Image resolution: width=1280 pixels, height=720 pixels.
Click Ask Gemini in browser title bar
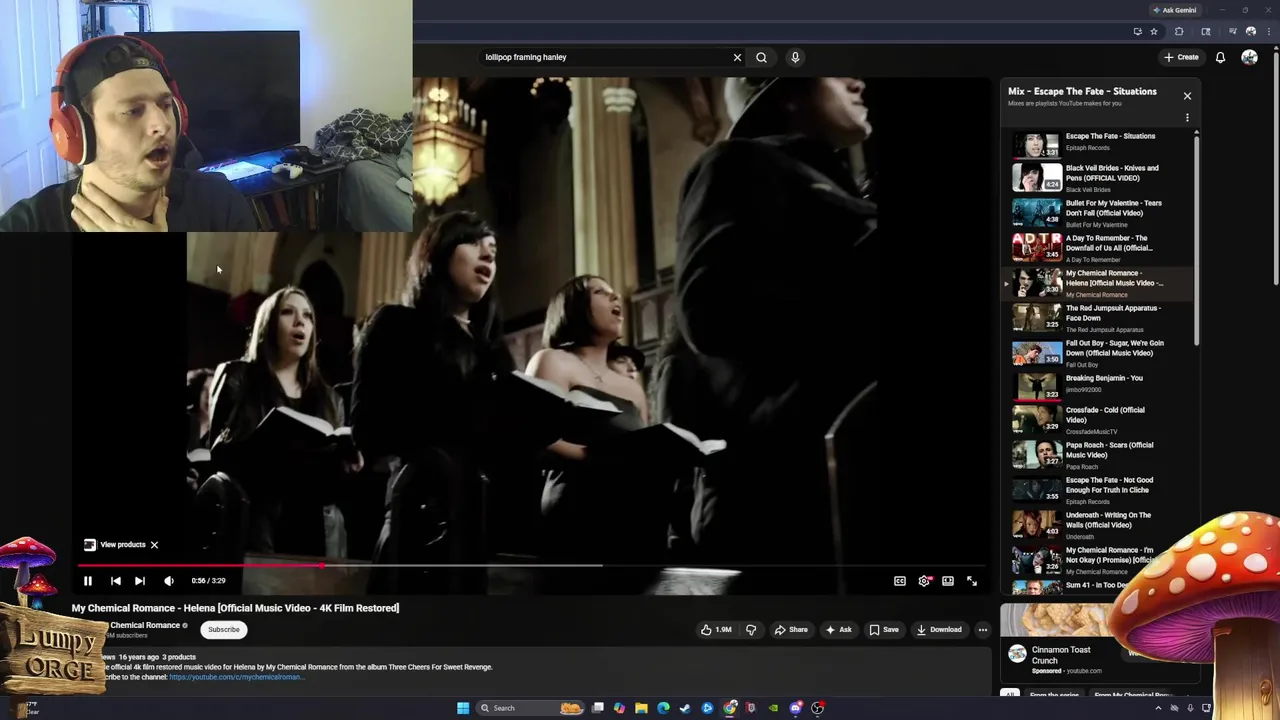1174,10
